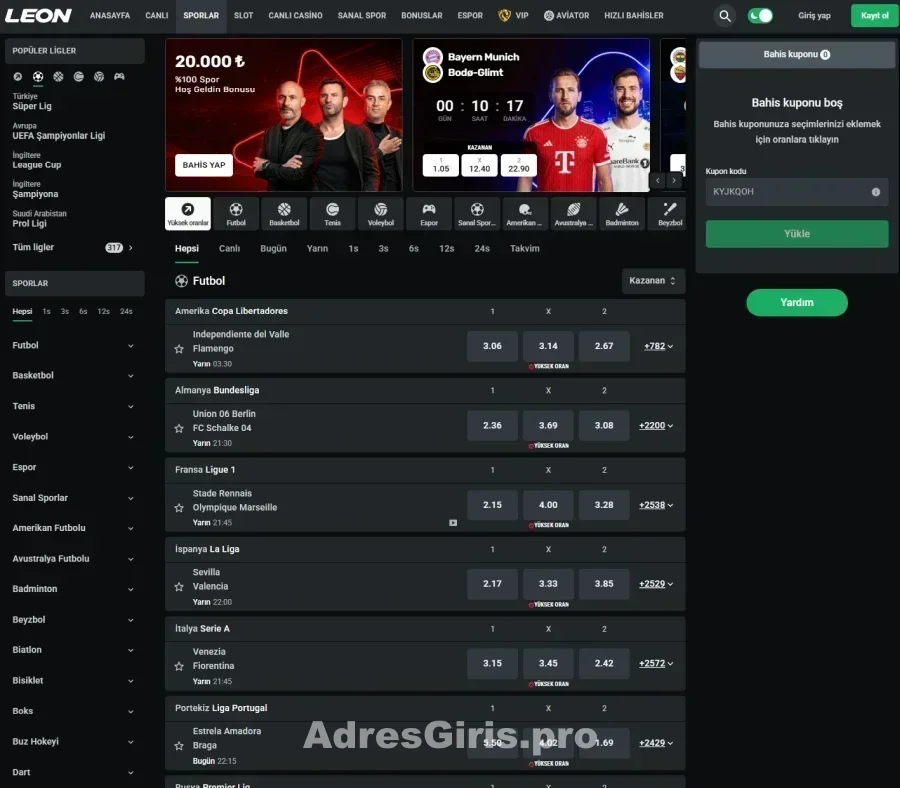Open the VIP shield menu item
This screenshot has width=900, height=788.
(514, 15)
